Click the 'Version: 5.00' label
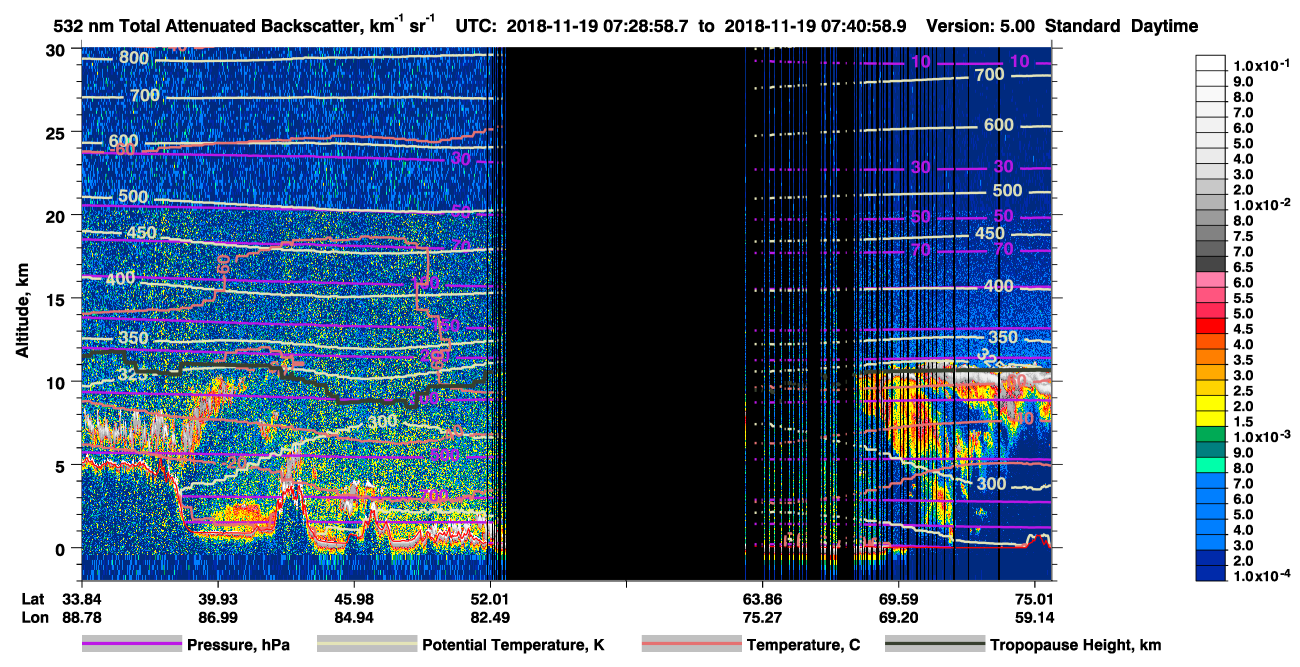The width and height of the screenshot is (1300, 667). [983, 27]
